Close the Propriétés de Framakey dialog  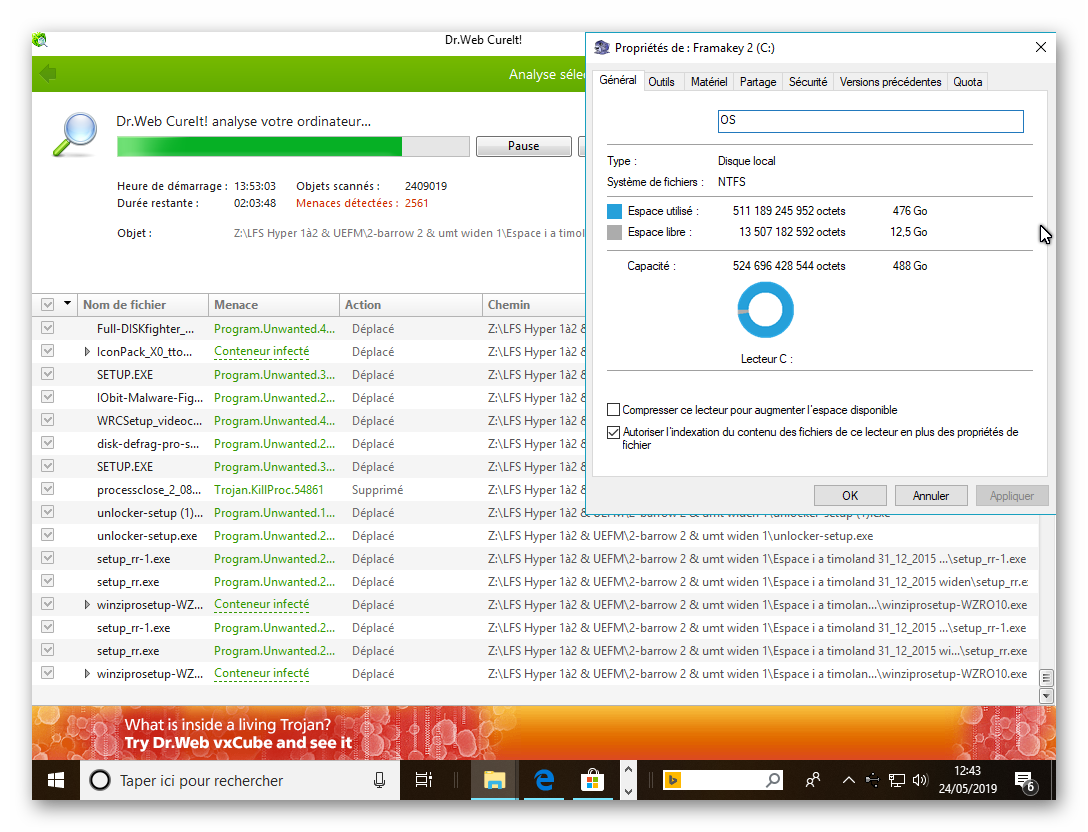click(x=1041, y=47)
